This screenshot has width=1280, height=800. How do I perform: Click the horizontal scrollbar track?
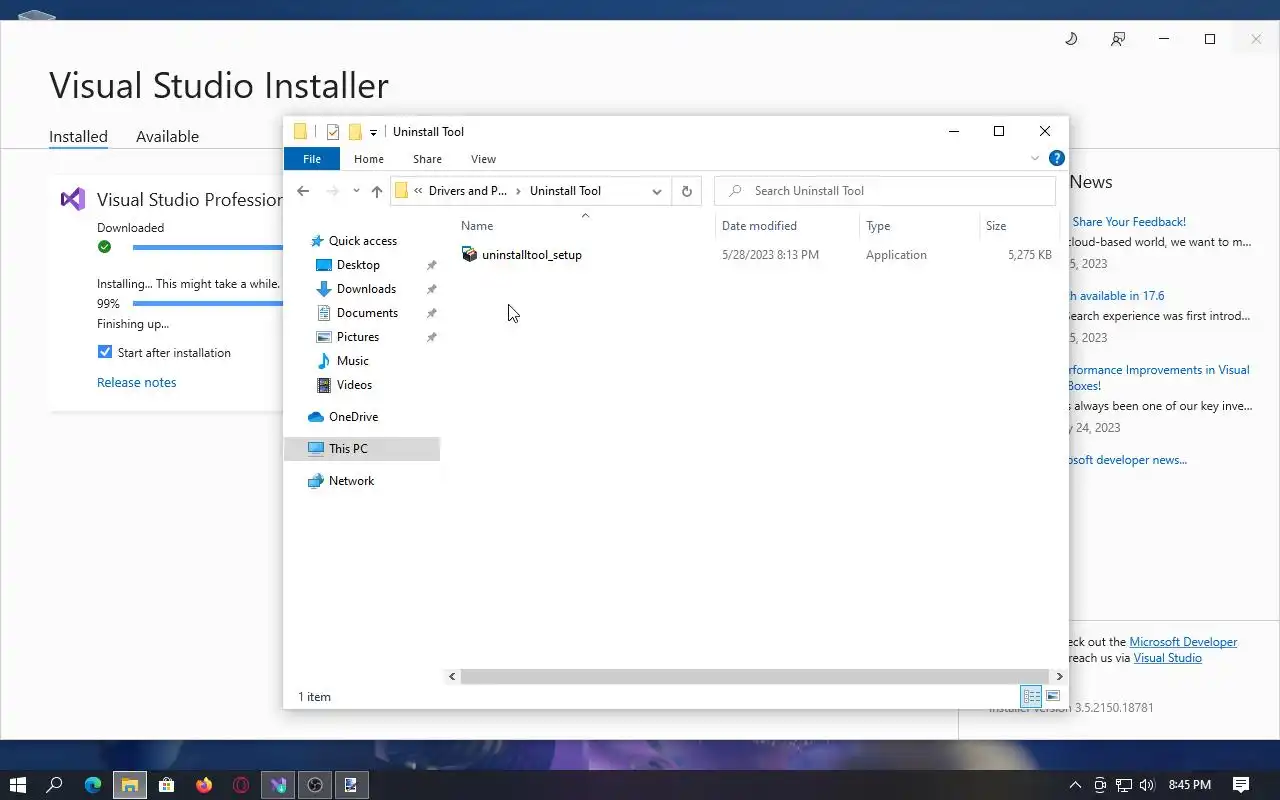(x=755, y=677)
